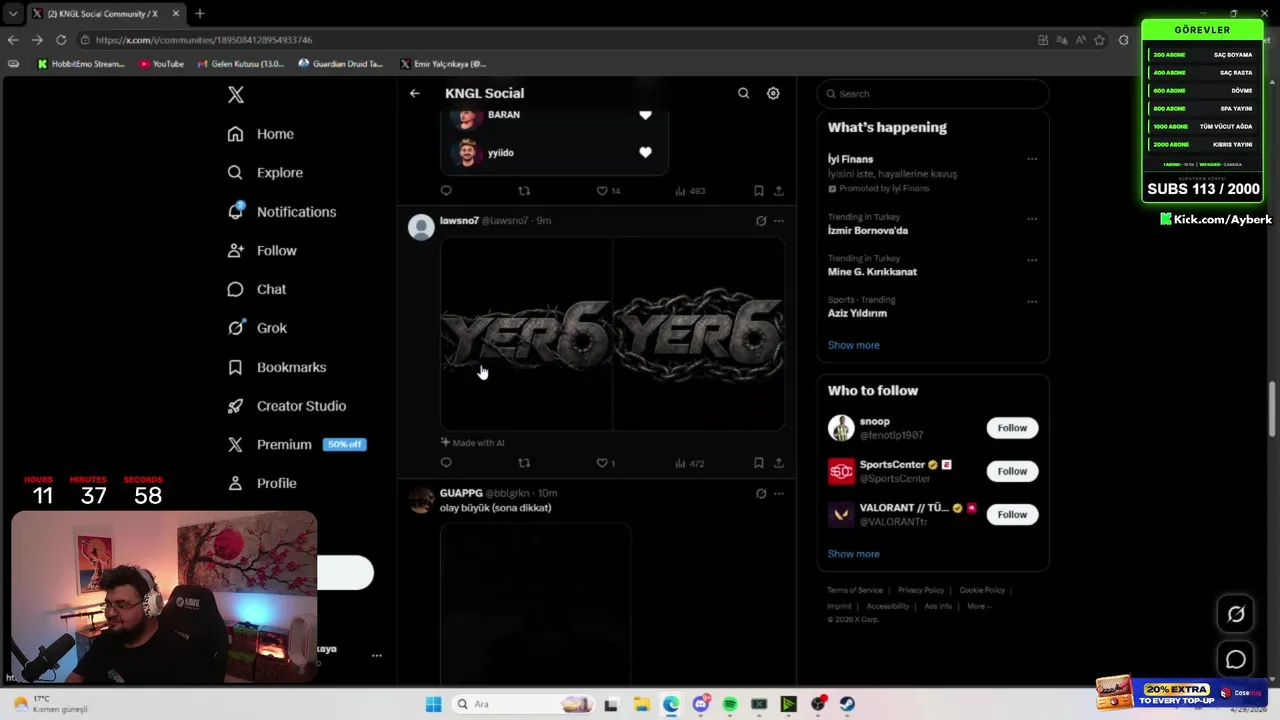The width and height of the screenshot is (1280, 720).
Task: Like BARAN in the poll card
Action: 645,115
